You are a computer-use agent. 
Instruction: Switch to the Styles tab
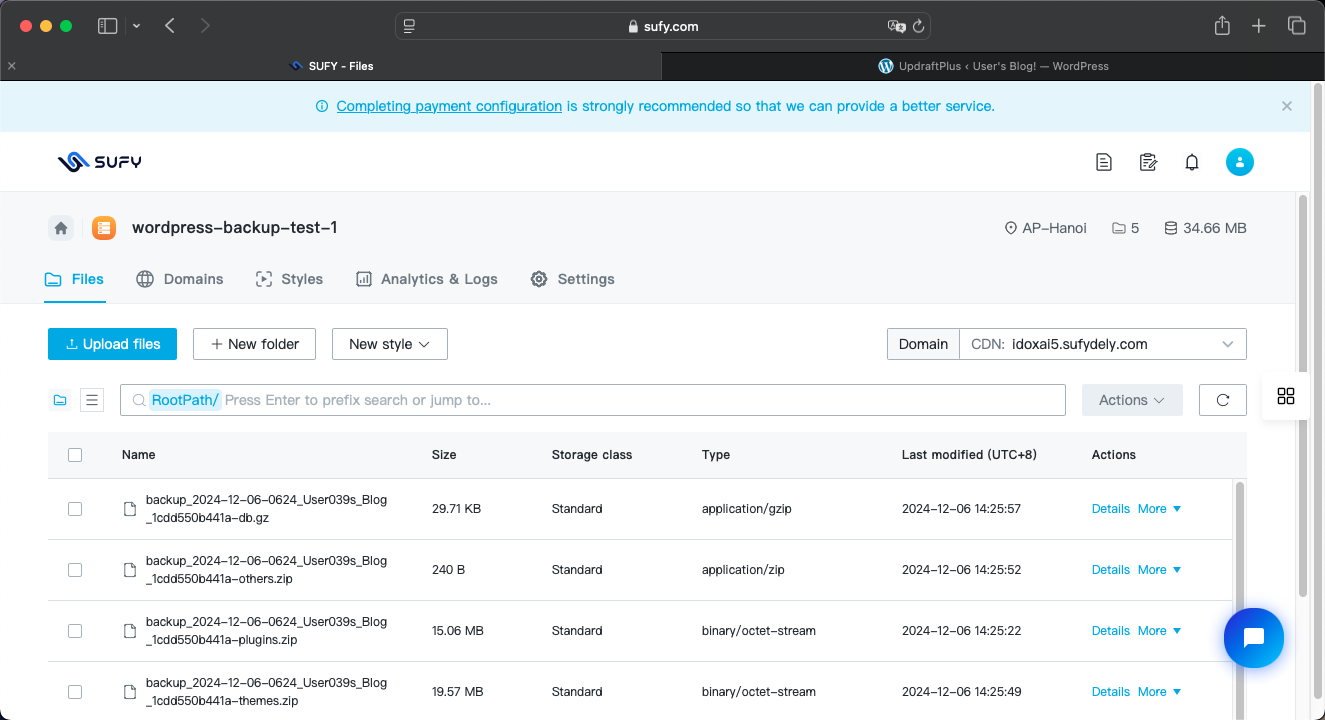[289, 279]
